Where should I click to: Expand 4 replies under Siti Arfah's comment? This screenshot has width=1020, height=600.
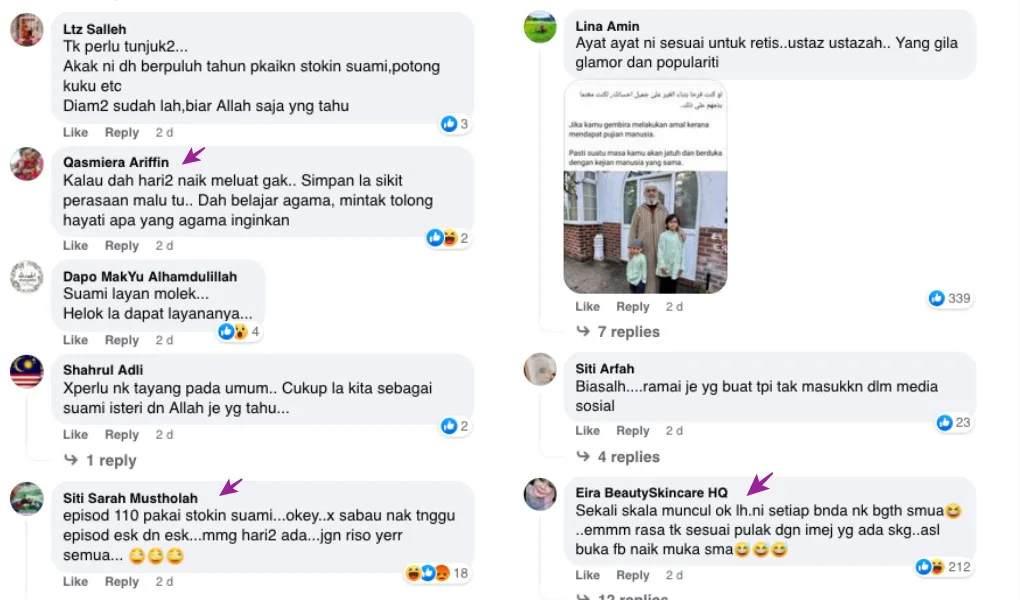click(619, 457)
